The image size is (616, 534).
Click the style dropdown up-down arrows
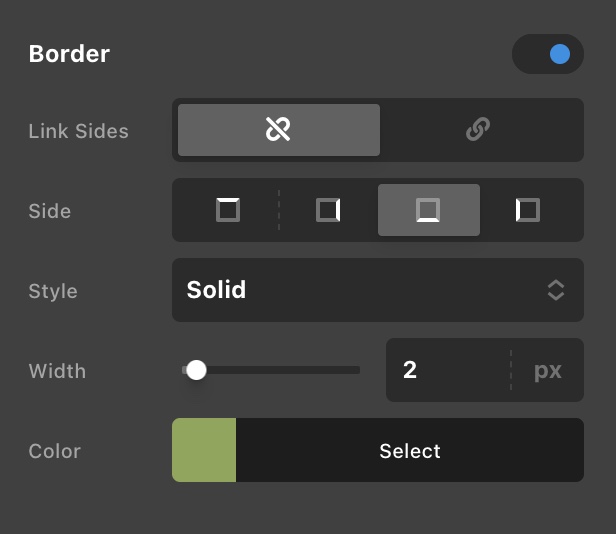(556, 290)
